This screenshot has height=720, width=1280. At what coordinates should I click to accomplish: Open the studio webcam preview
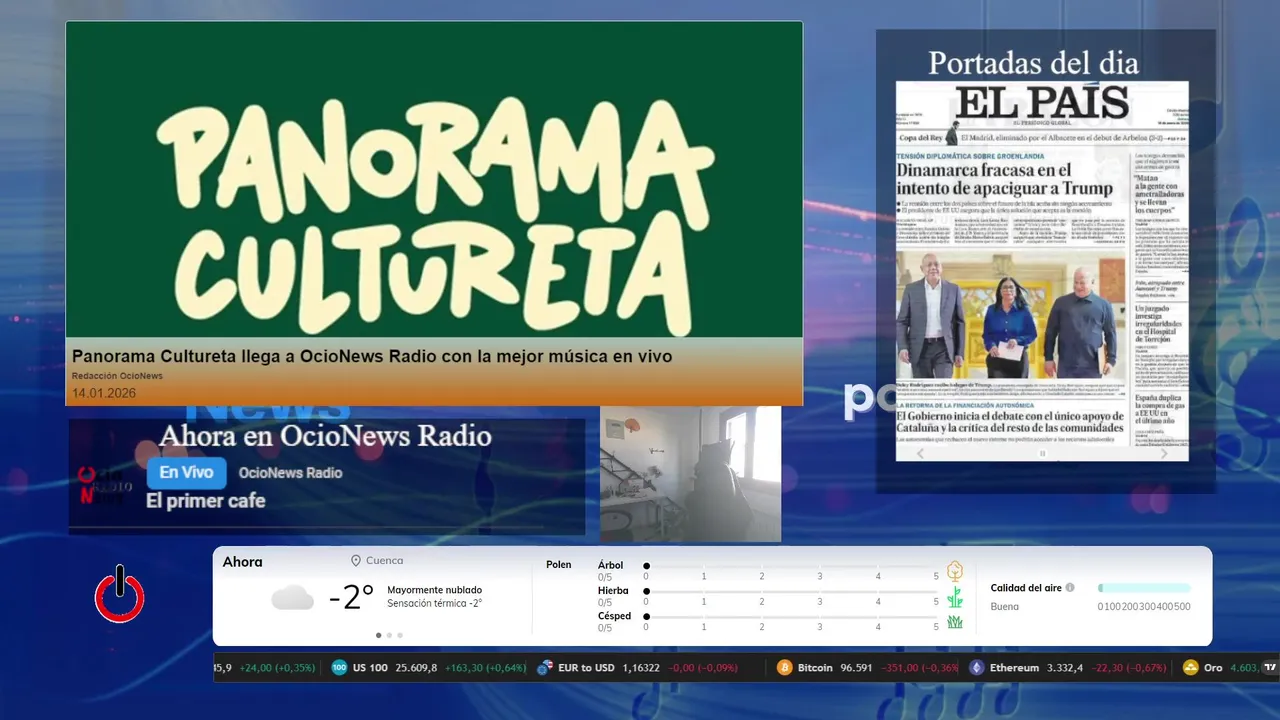(690, 474)
